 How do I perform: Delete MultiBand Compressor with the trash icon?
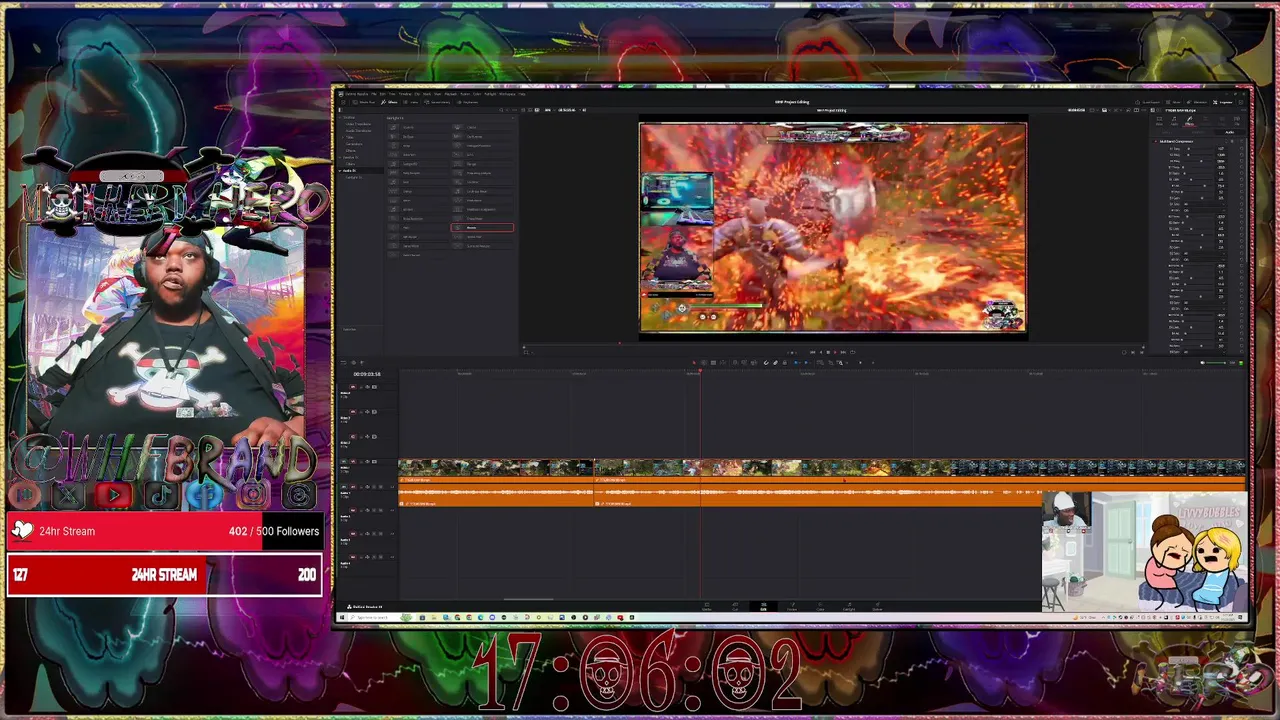[x=1232, y=141]
